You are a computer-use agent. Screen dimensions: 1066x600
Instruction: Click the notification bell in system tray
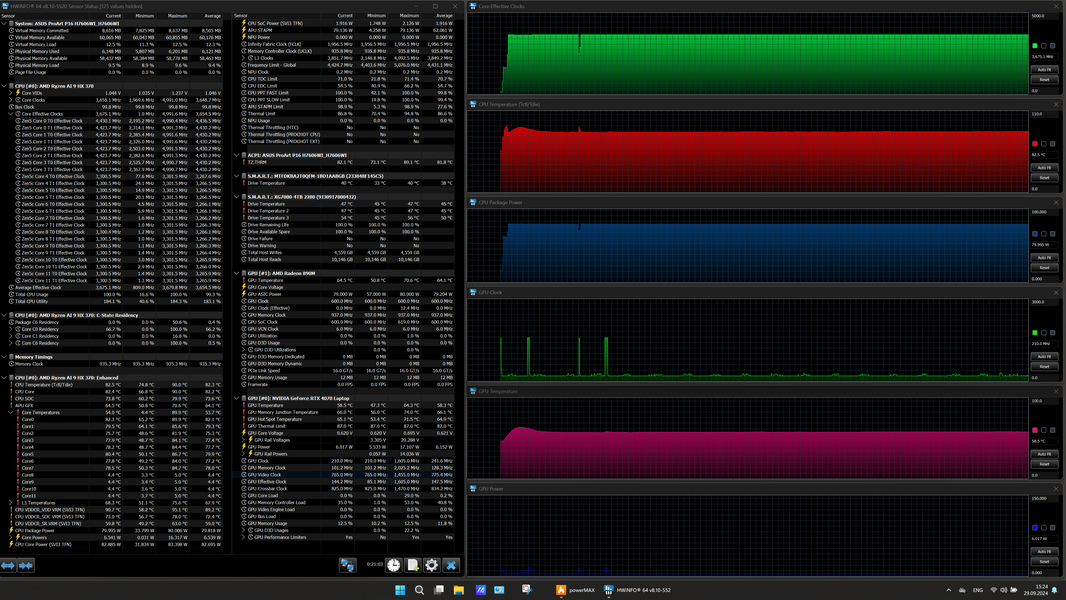[1054, 590]
